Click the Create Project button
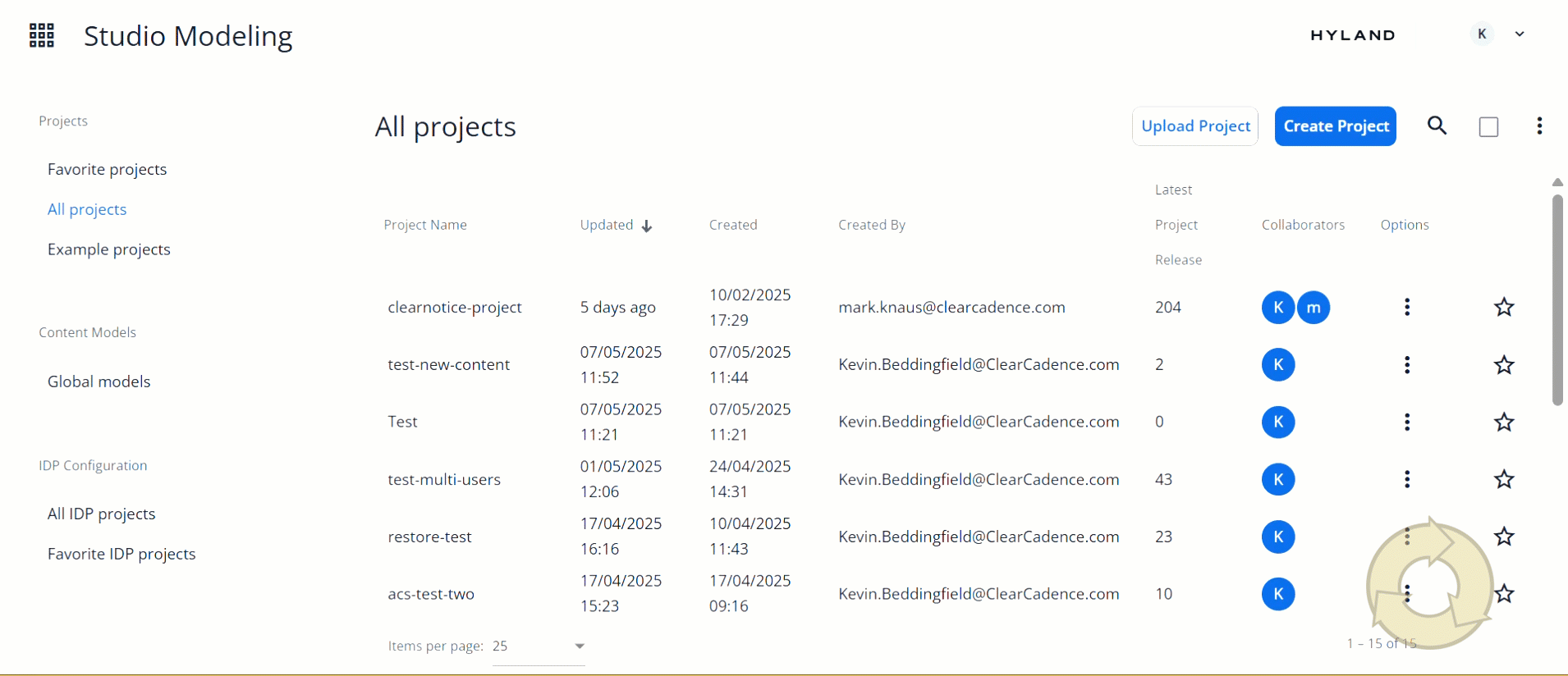 click(x=1335, y=126)
